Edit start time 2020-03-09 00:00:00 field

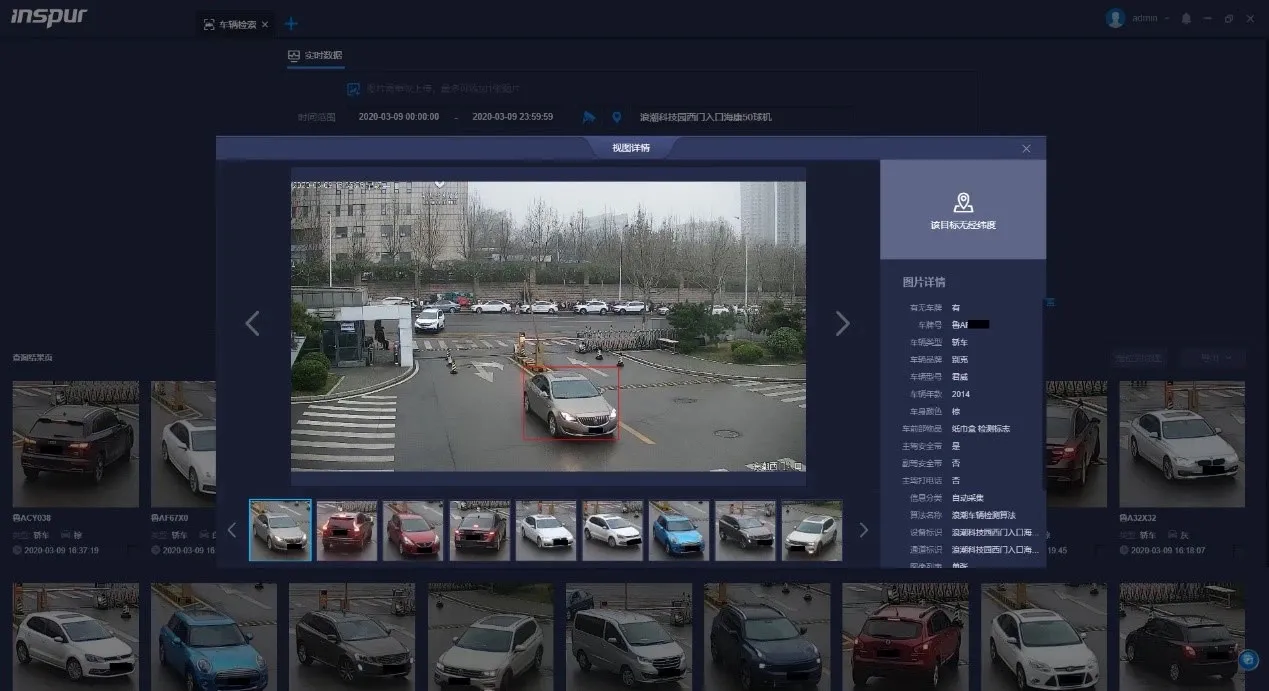[399, 117]
